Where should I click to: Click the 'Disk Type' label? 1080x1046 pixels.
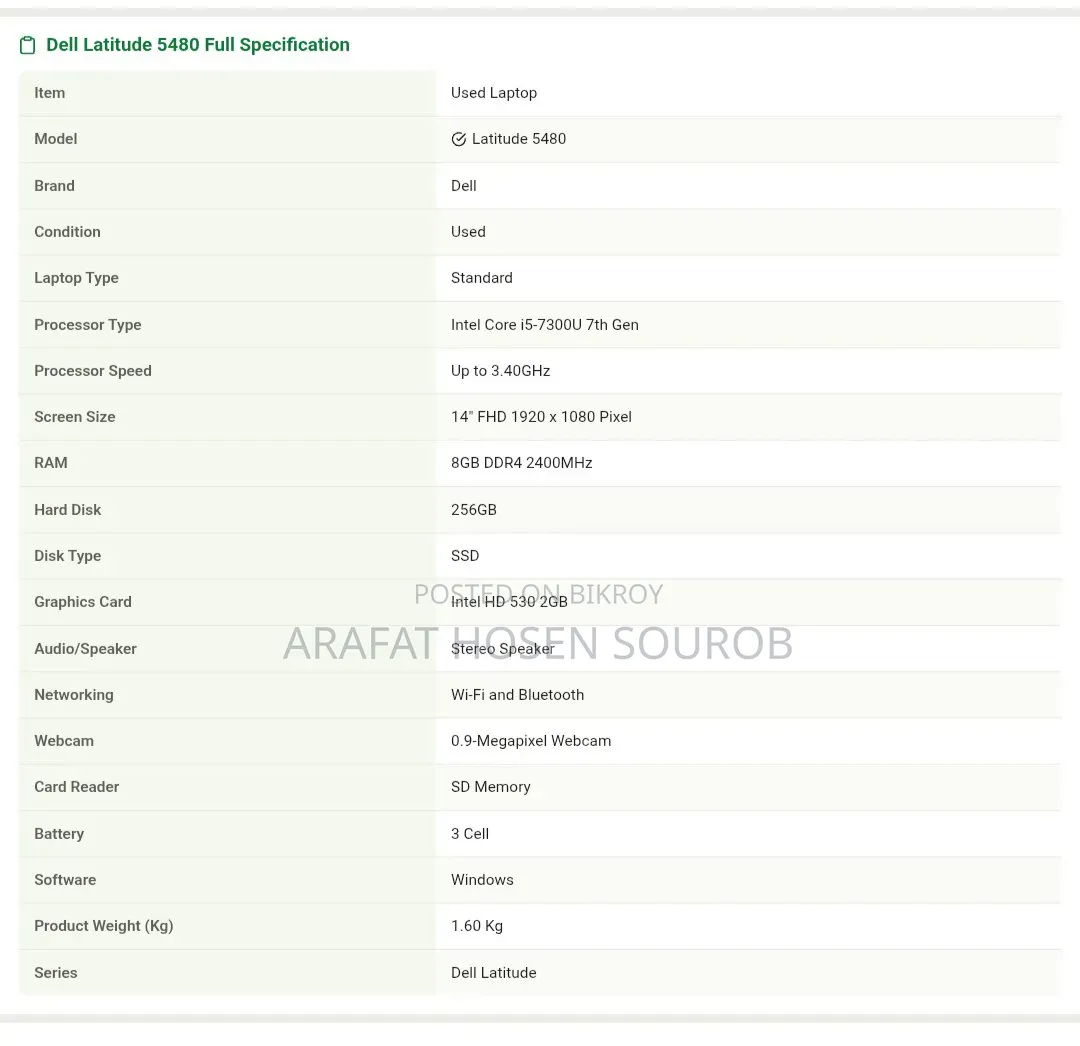click(68, 556)
